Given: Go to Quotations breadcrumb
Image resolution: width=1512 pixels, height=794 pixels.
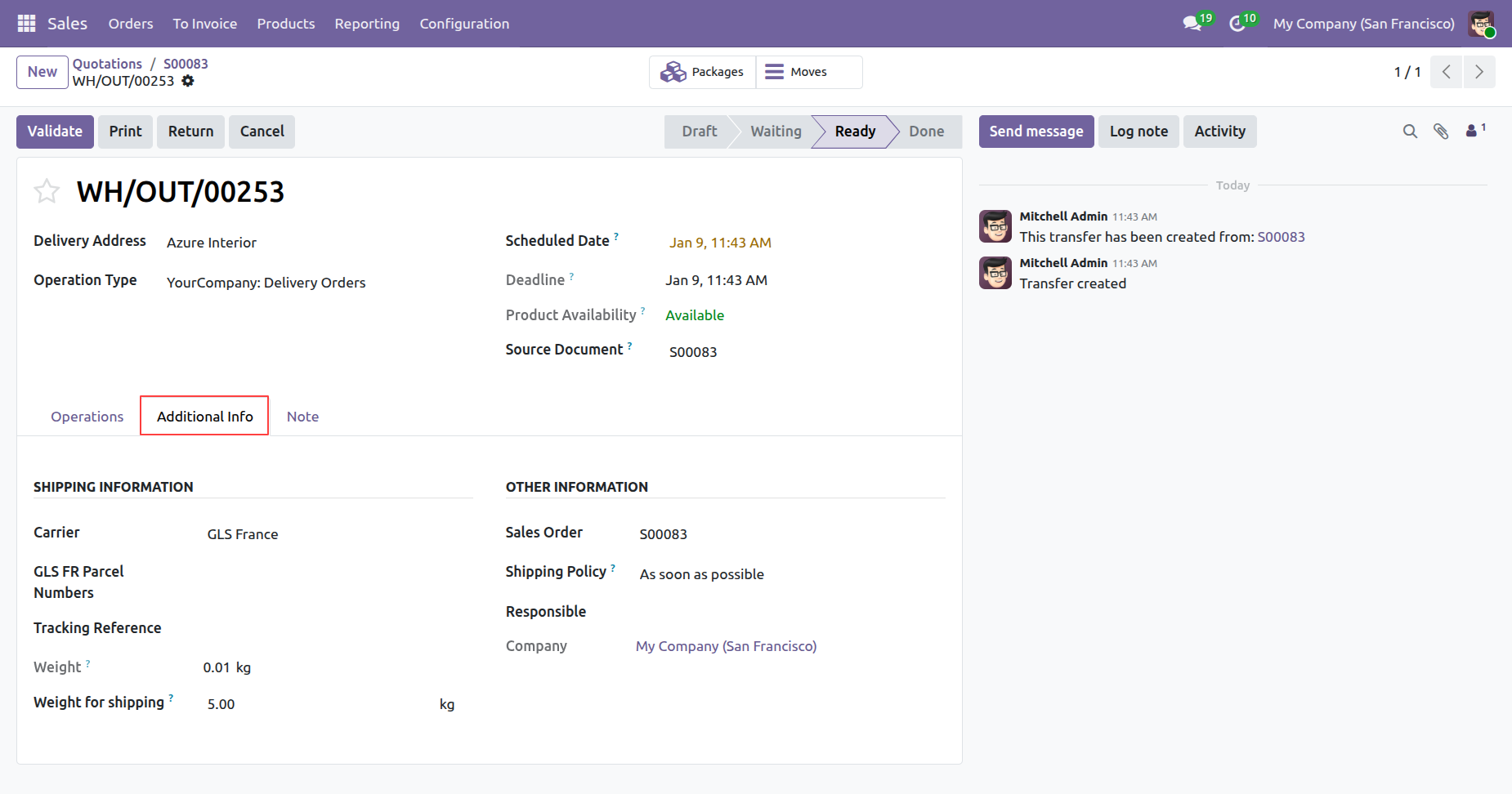Looking at the screenshot, I should (x=107, y=64).
